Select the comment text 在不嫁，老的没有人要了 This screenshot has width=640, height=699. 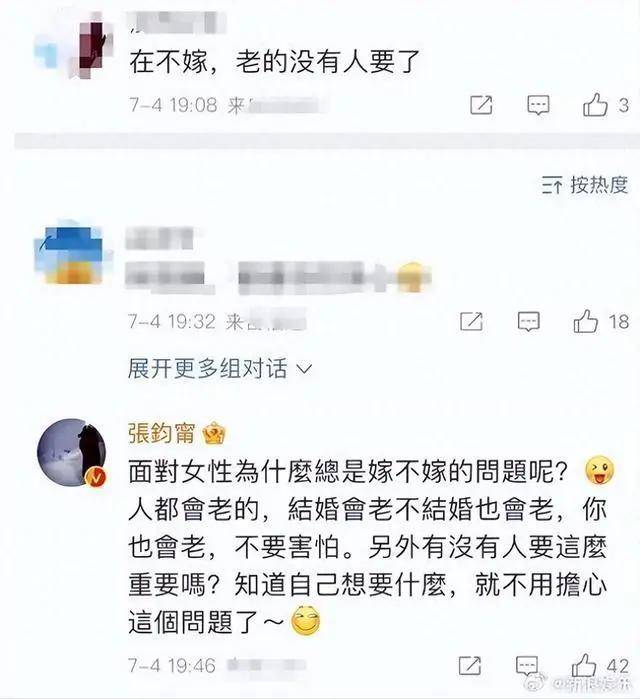click(275, 62)
